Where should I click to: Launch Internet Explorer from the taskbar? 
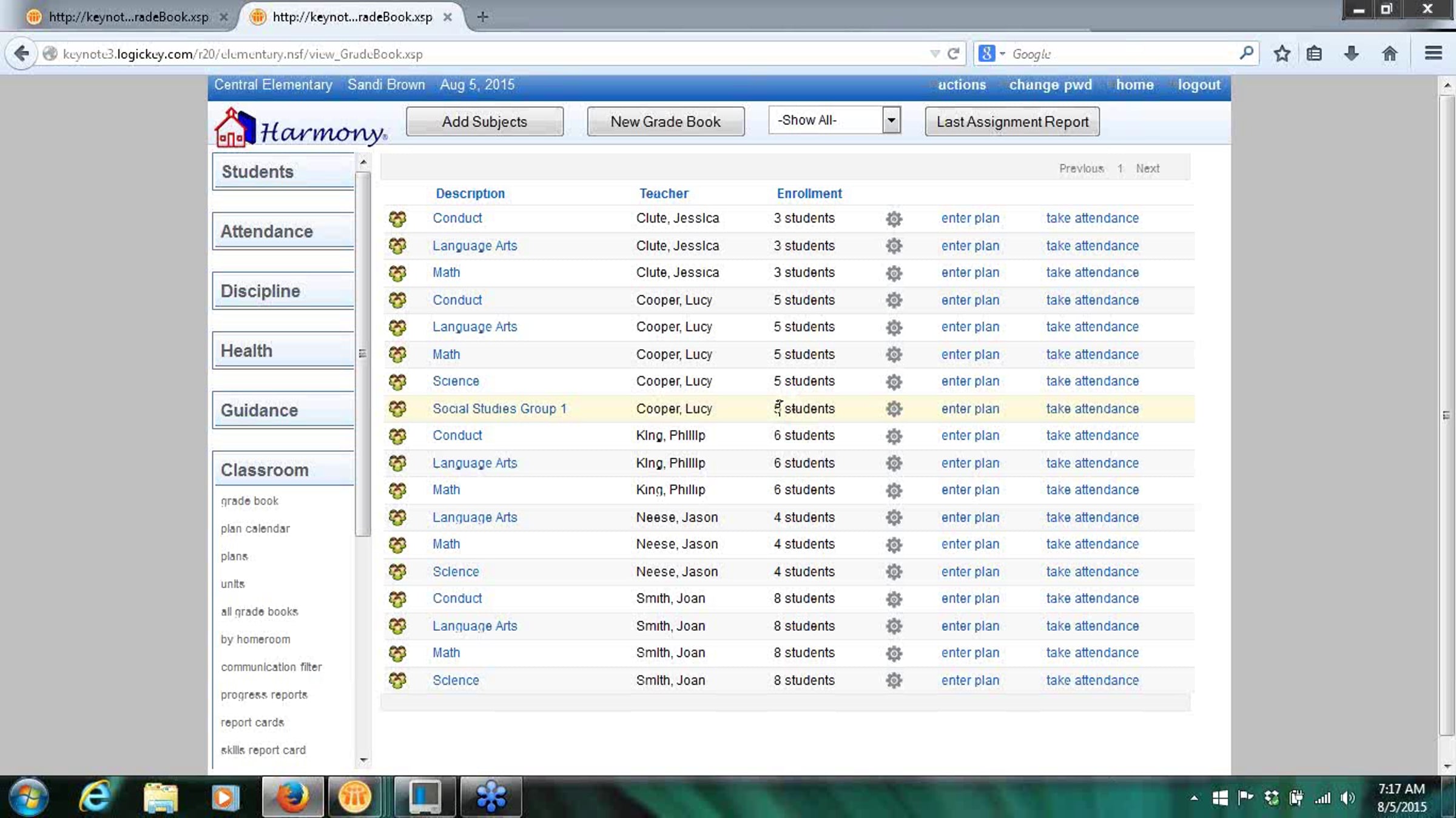[95, 797]
